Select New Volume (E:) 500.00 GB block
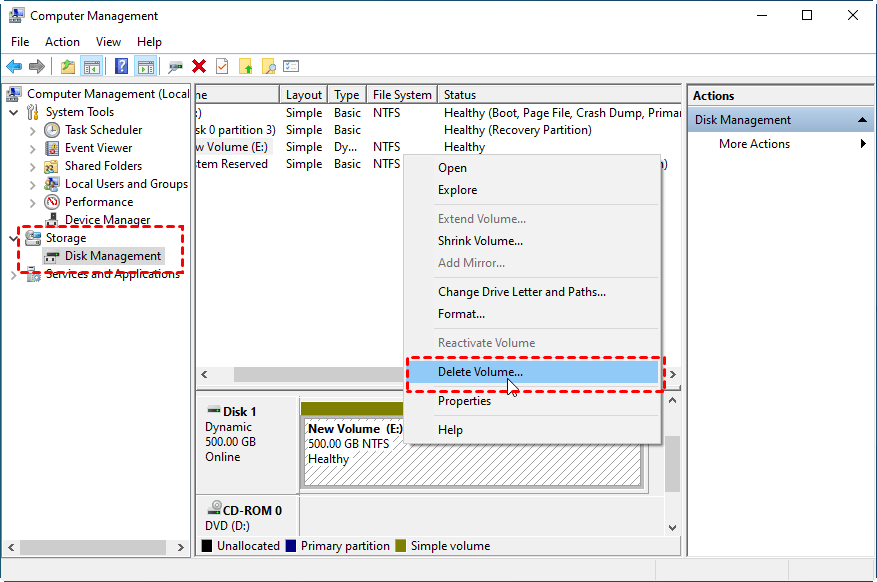 point(473,451)
